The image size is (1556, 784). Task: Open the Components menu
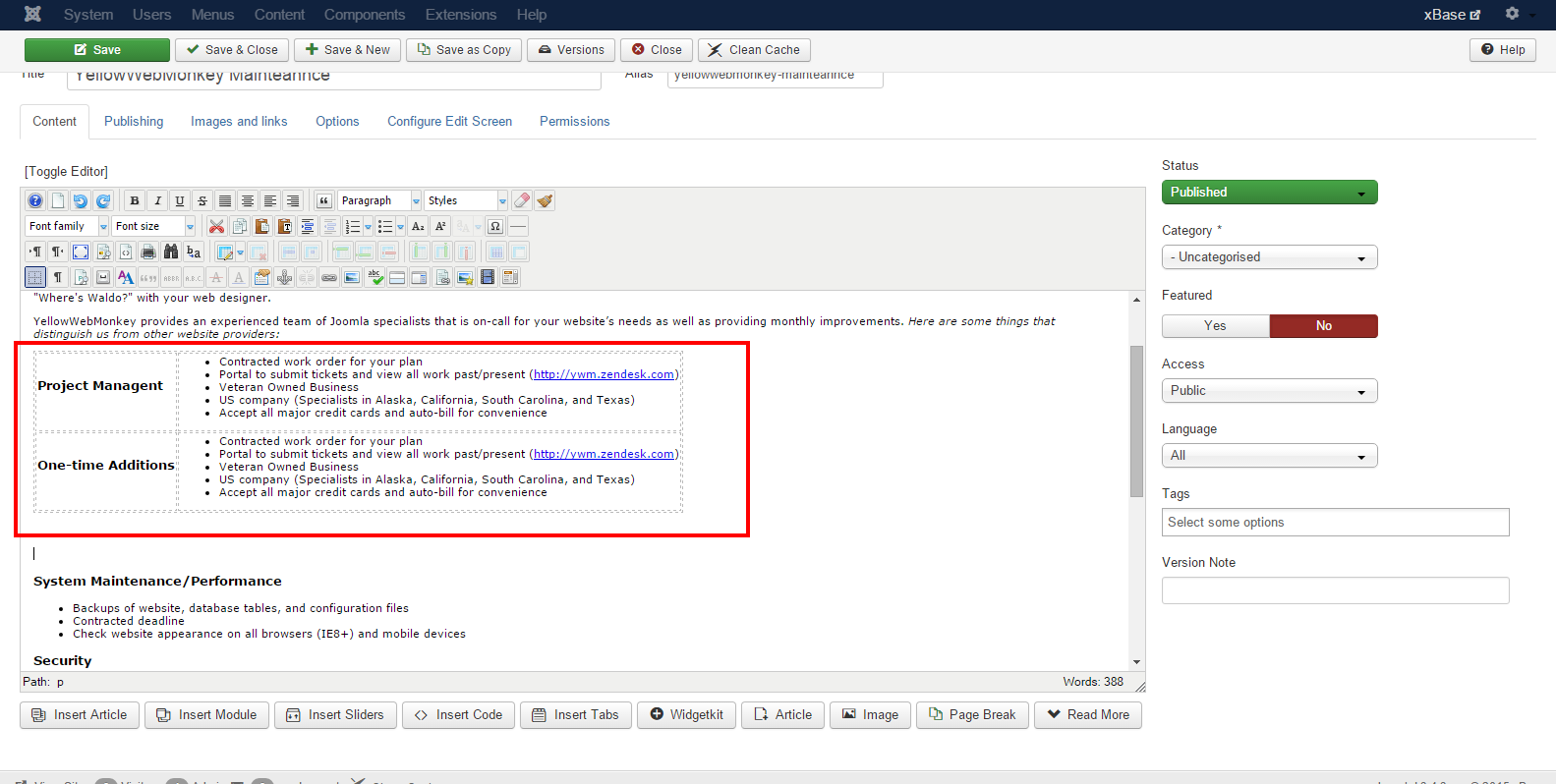(365, 15)
